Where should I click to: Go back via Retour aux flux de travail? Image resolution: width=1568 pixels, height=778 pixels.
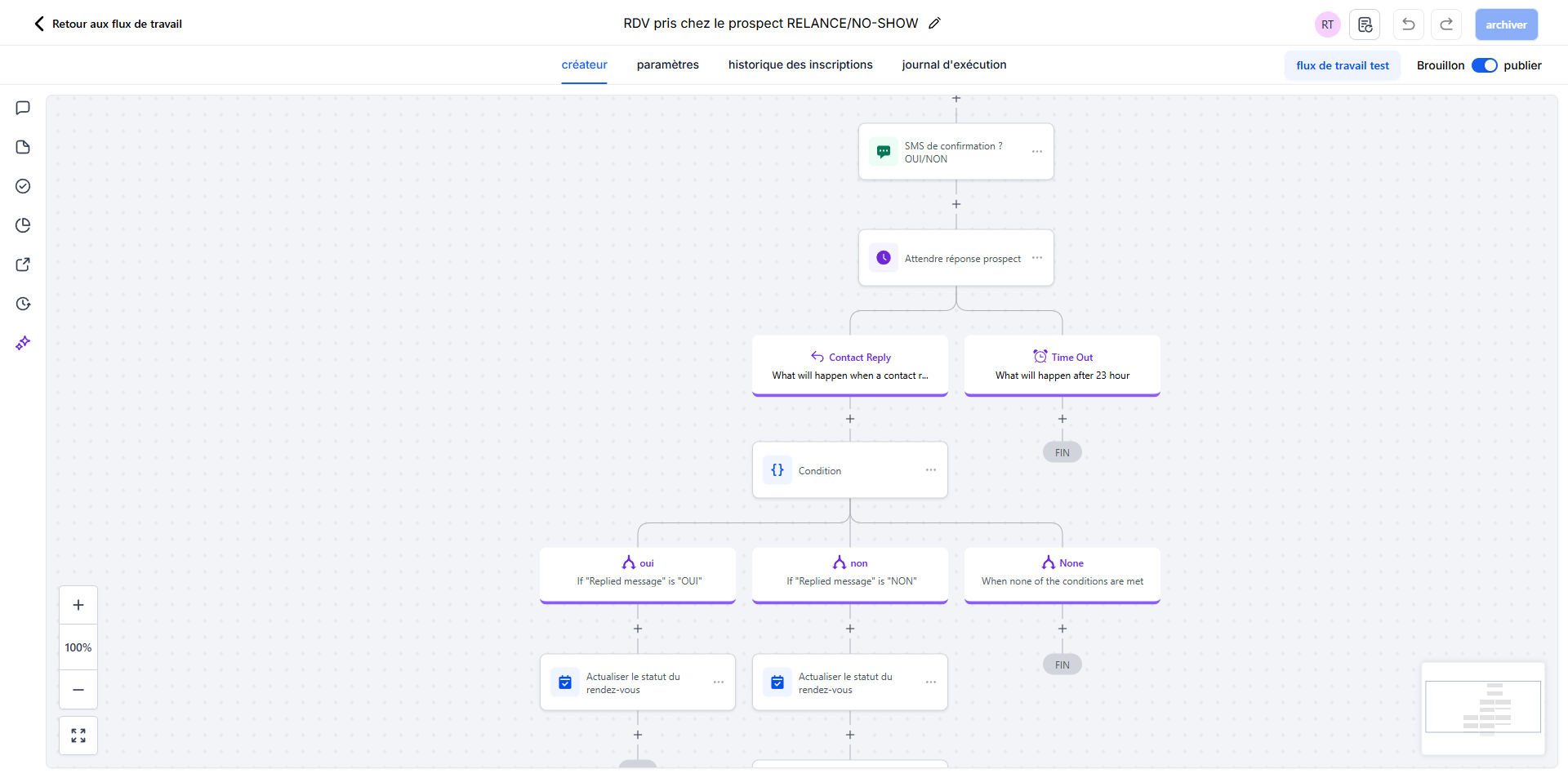[x=108, y=24]
